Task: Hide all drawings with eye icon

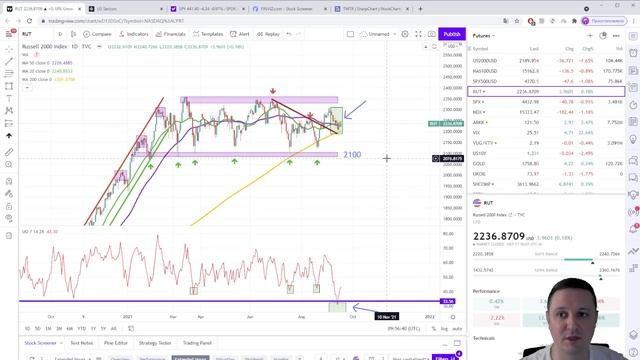Action: click(9, 218)
